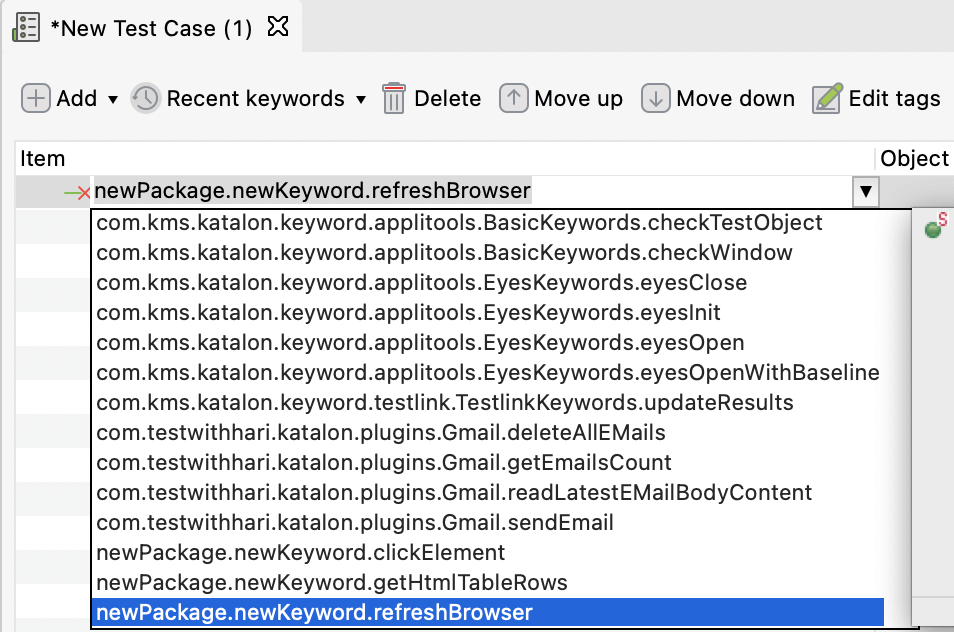Screen dimensions: 954x632
Task: Click the Item column header
Action: click(x=43, y=158)
